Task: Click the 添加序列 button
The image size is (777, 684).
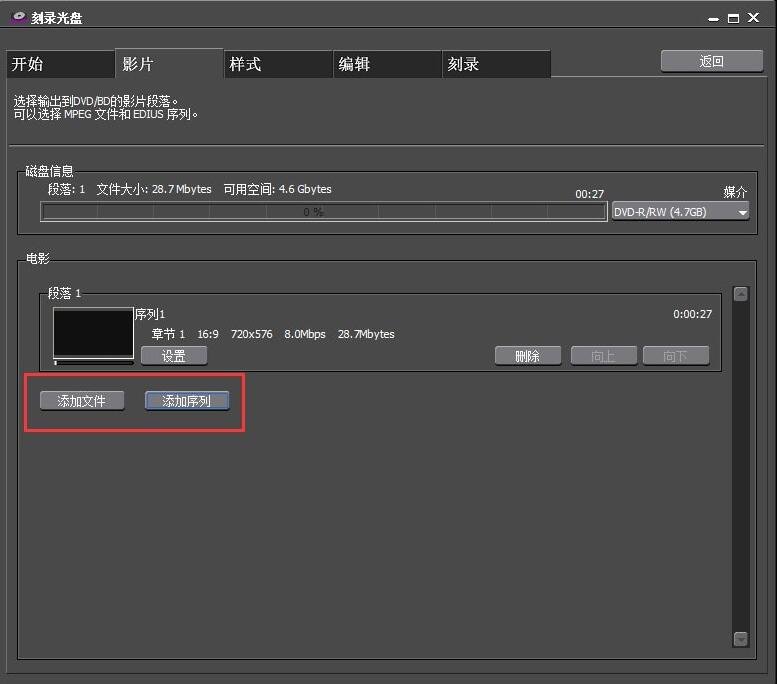Action: click(187, 400)
